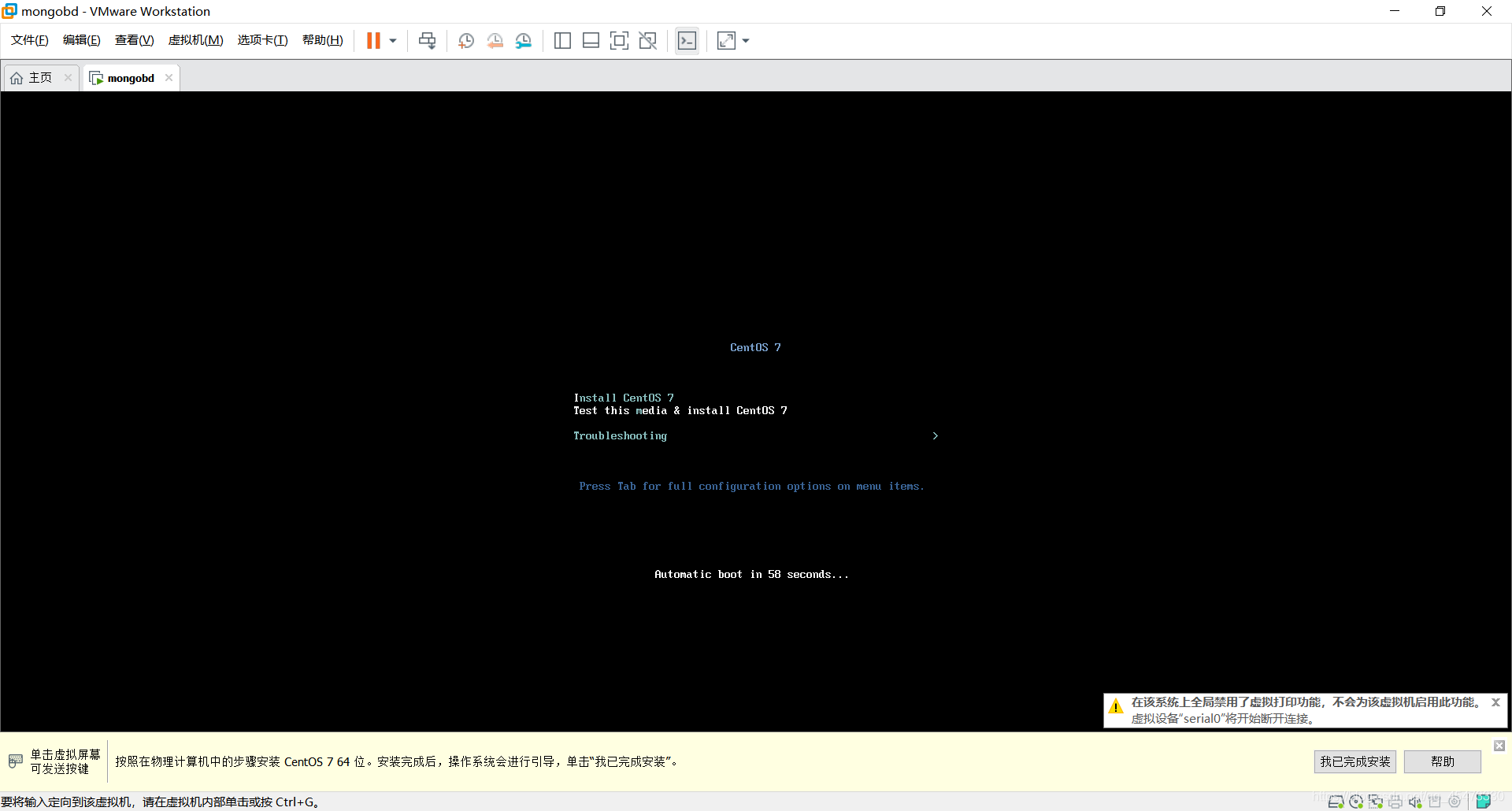Toggle the thumbnail bar view
This screenshot has height=811, width=1512.
click(591, 40)
